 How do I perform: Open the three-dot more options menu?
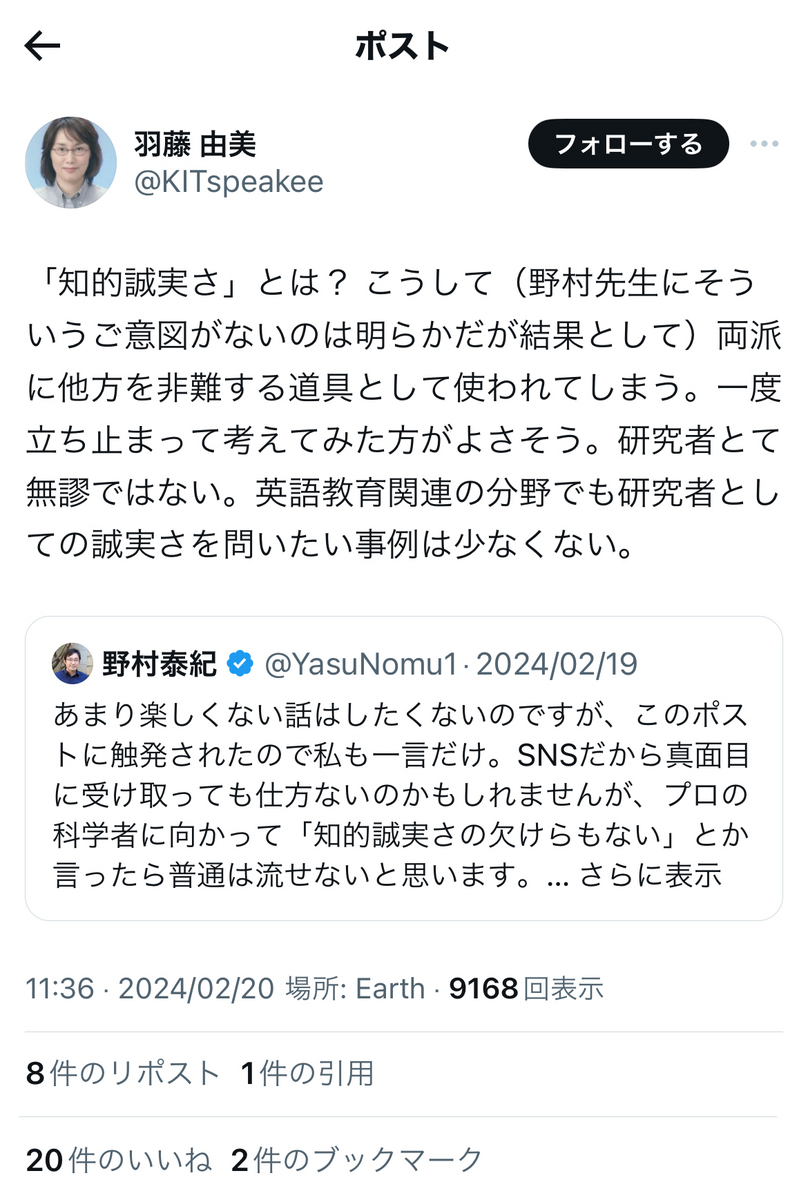pos(764,144)
